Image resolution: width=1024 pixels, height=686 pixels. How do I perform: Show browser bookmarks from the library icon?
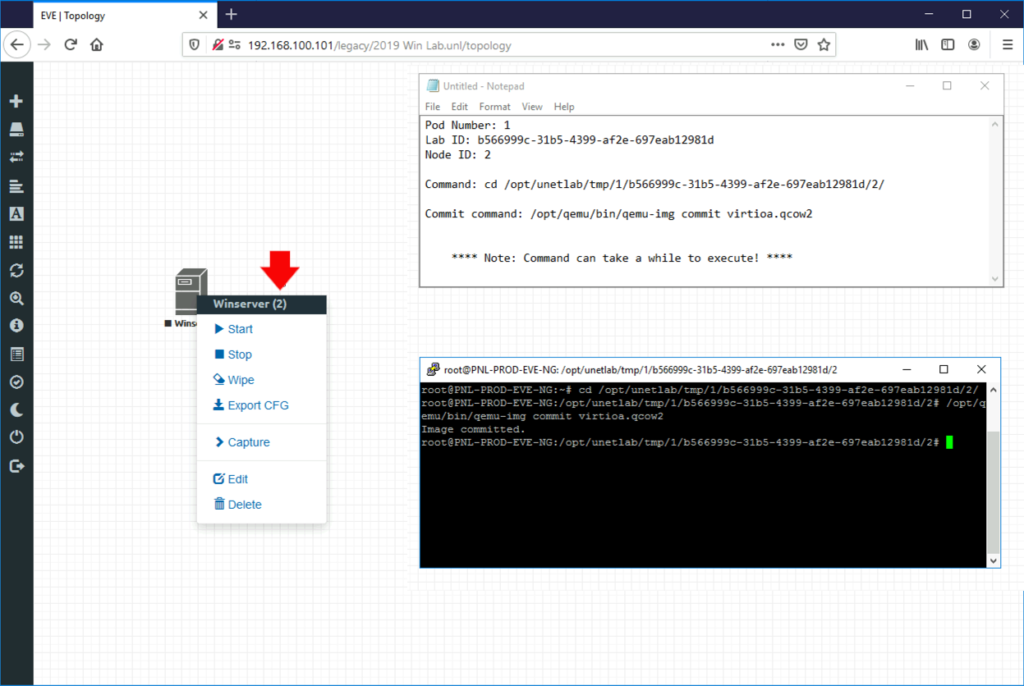tap(920, 44)
